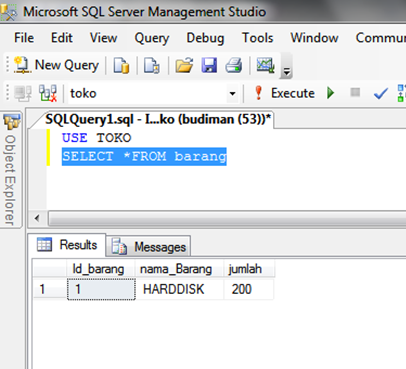Switch to the Messages tab
406x369 pixels.
[148, 247]
